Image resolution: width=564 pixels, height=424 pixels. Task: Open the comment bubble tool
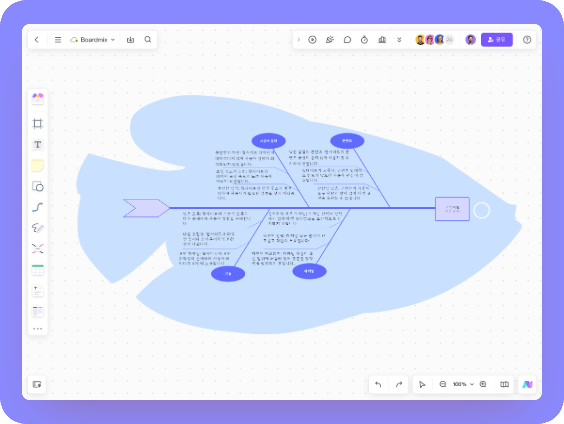point(347,40)
